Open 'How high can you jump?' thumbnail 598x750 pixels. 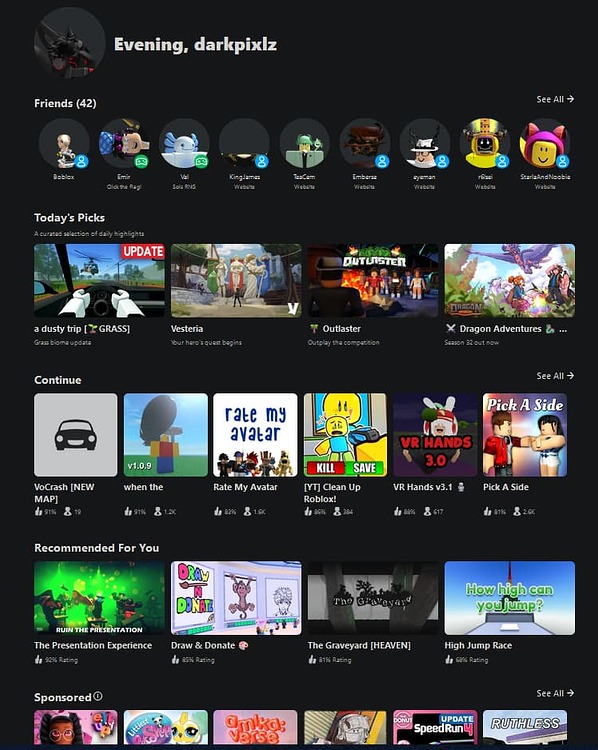[510, 598]
